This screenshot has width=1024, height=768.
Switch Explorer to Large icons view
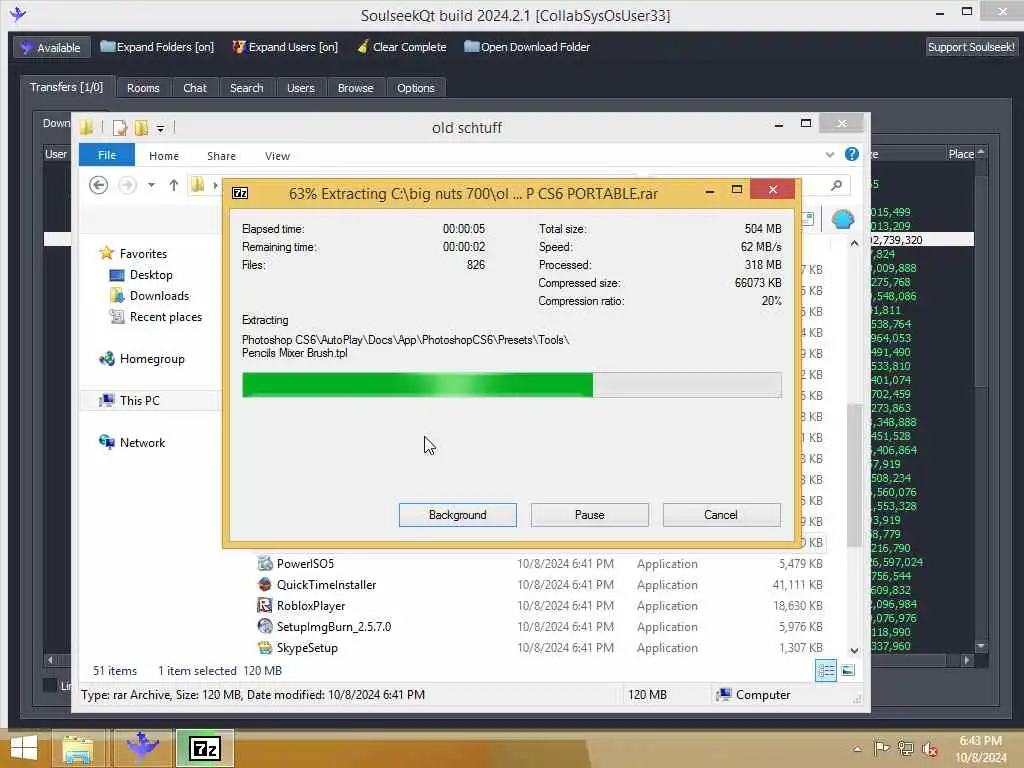pyautogui.click(x=848, y=671)
